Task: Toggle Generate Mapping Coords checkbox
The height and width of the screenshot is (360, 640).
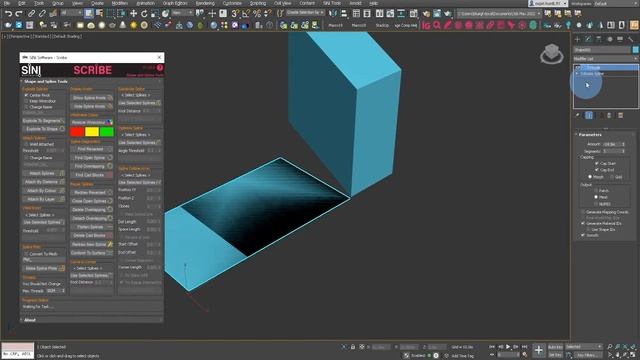Action: [583, 212]
